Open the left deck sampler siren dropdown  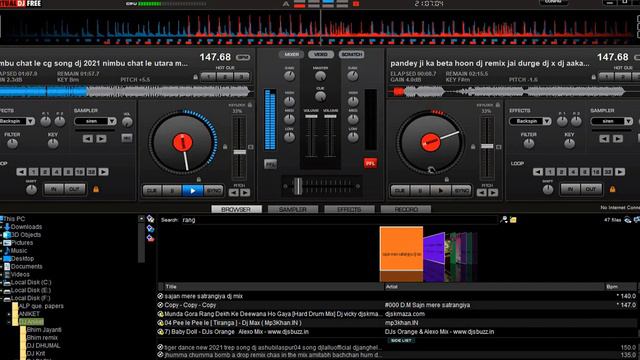(x=112, y=121)
